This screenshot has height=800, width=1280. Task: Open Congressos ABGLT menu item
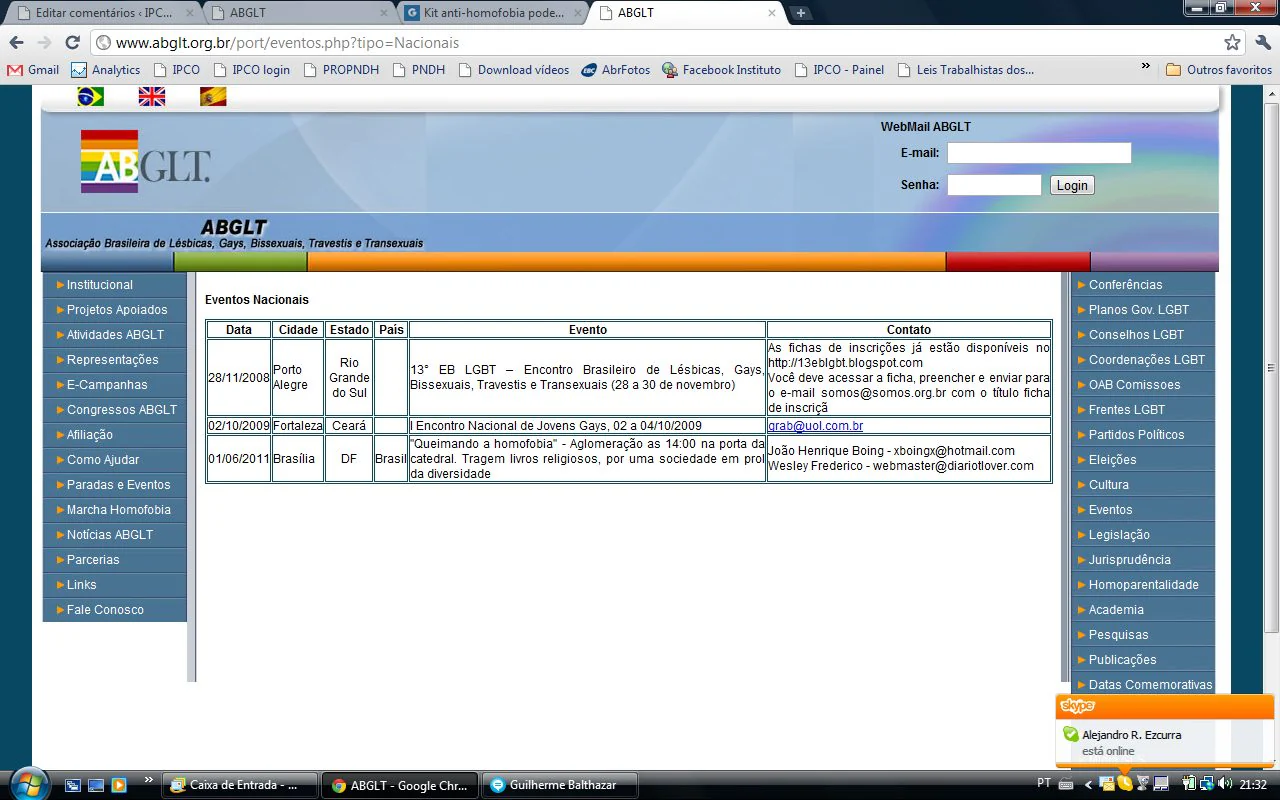click(x=114, y=410)
